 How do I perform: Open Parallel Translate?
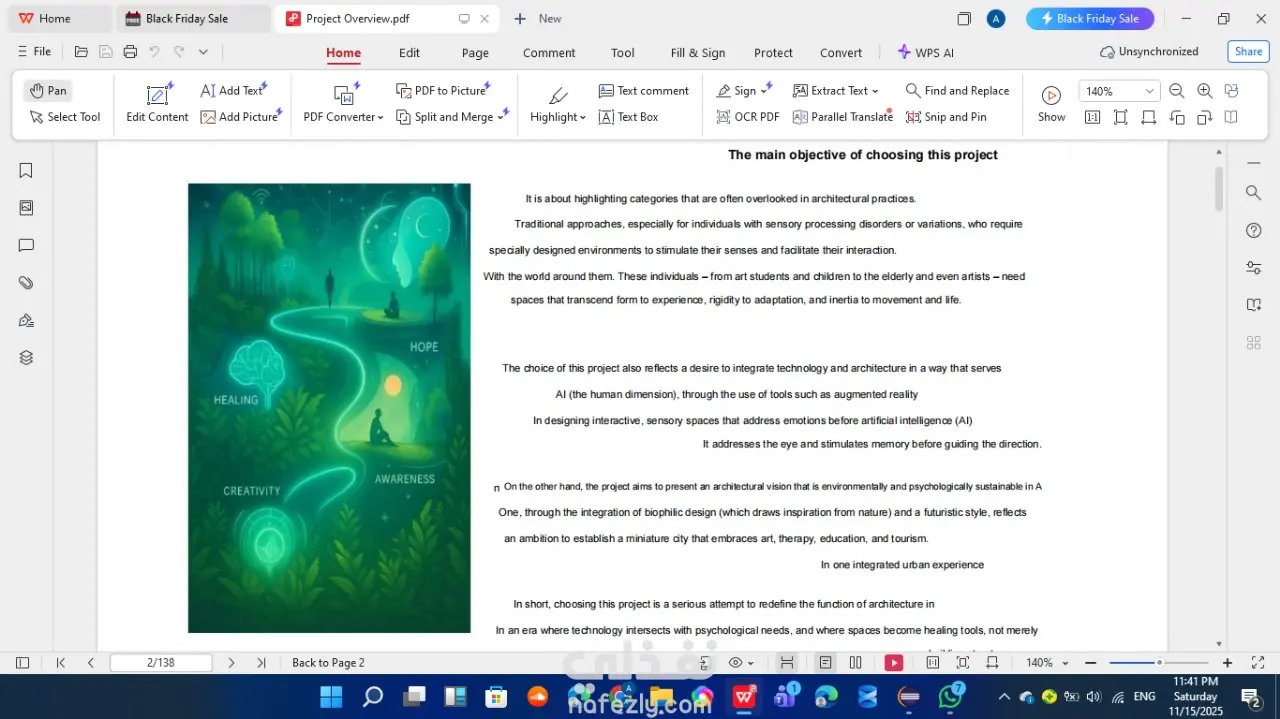[x=842, y=117]
